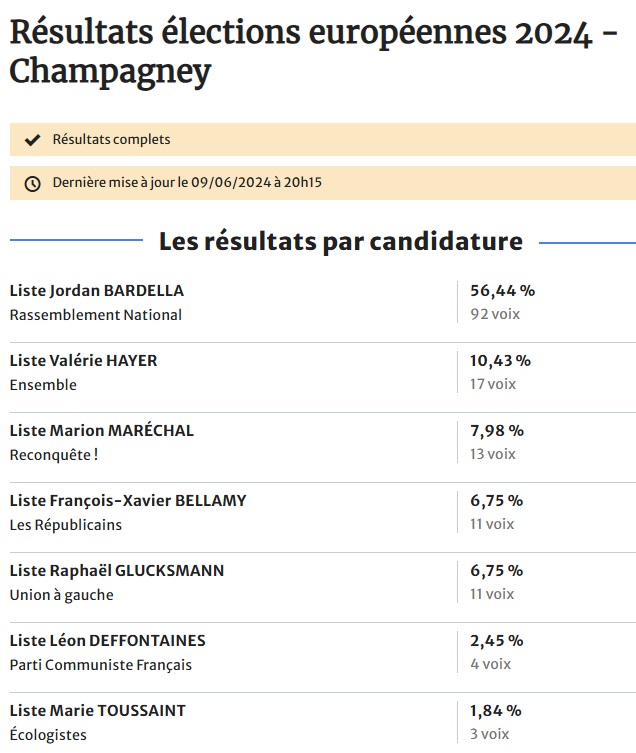Click the Rassemblement National party label
Image resolution: width=636 pixels, height=753 pixels.
[96, 315]
